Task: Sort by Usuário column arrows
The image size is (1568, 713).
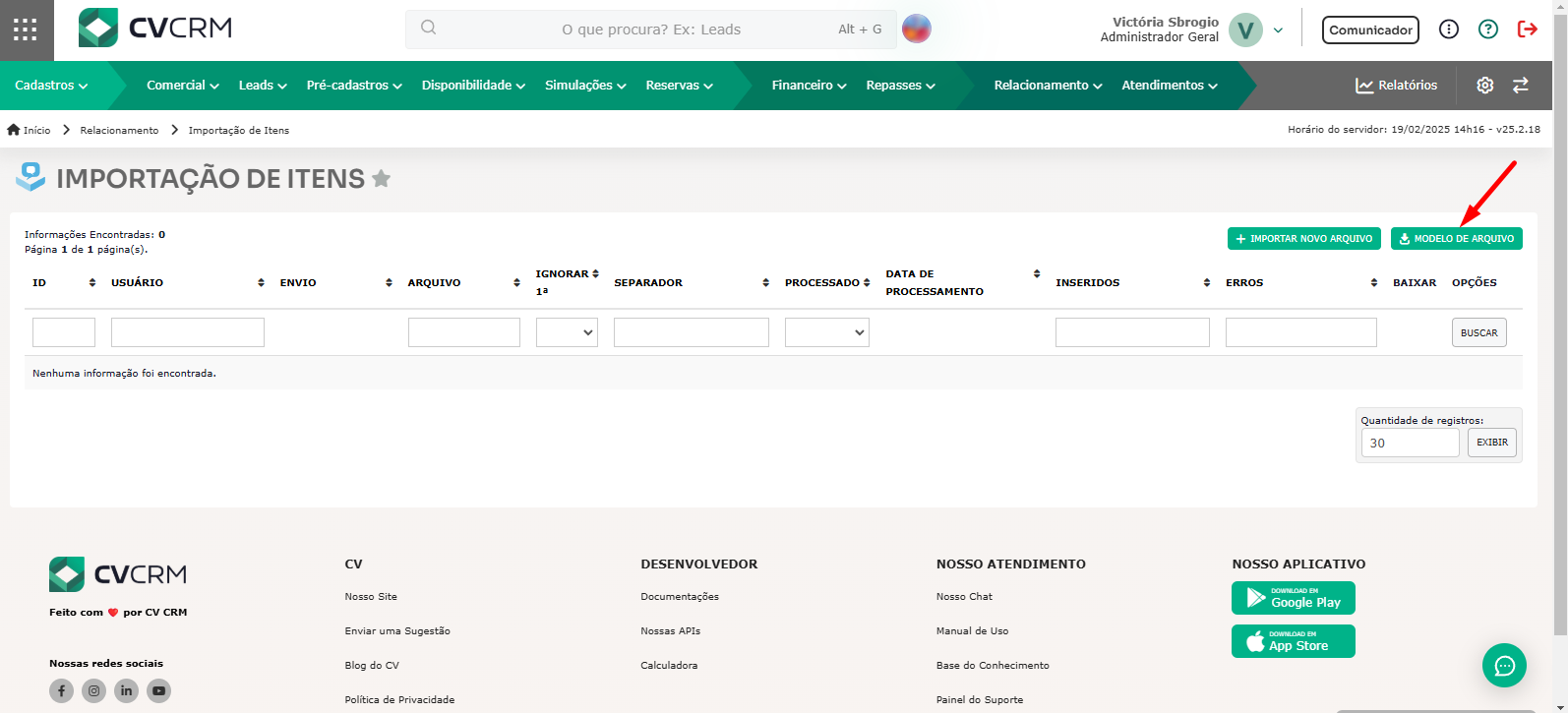Action: (261, 282)
